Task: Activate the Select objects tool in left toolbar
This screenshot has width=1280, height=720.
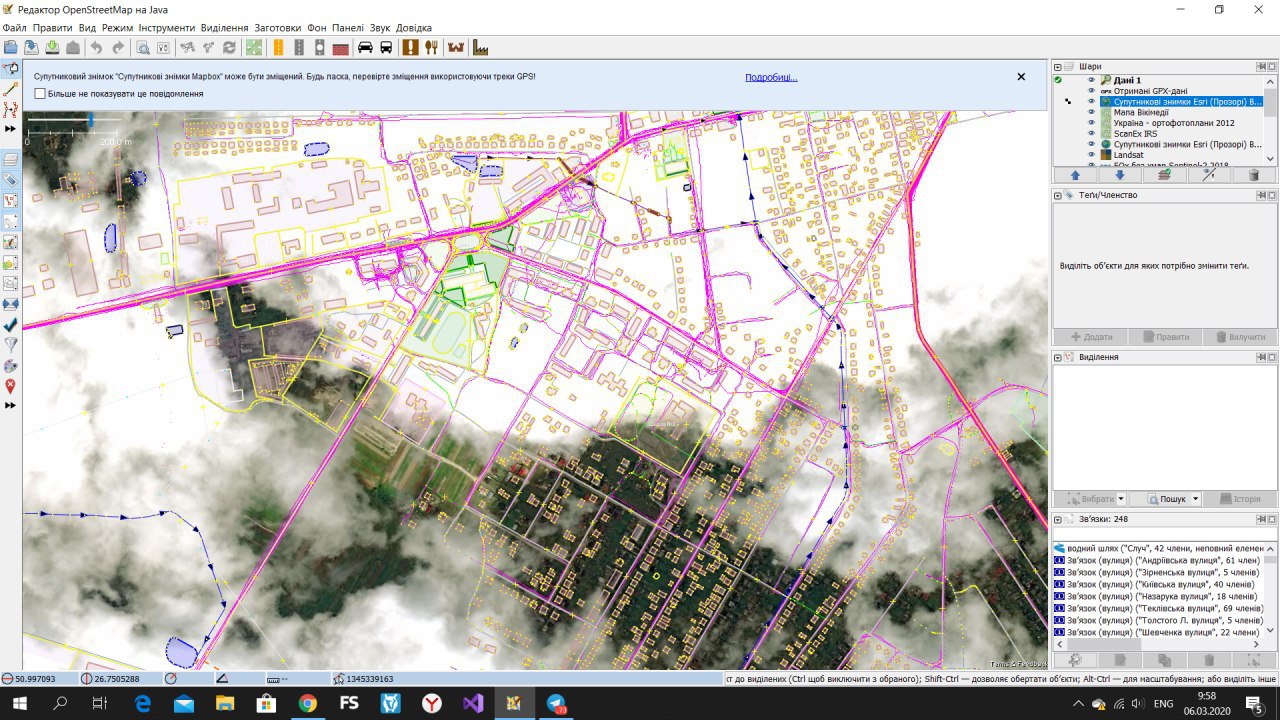Action: pos(11,69)
